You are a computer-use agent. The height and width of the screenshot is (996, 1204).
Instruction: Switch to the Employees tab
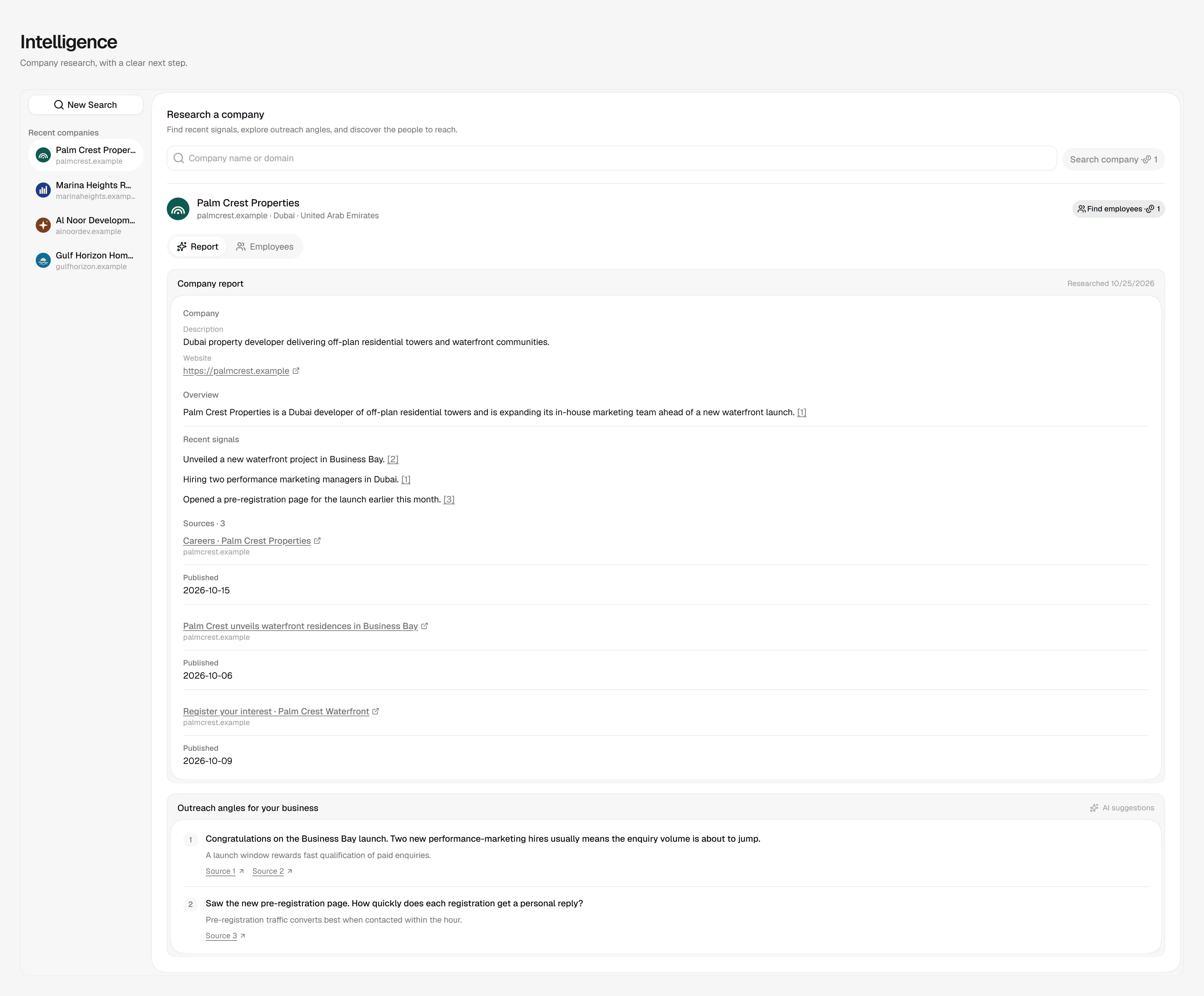[264, 246]
